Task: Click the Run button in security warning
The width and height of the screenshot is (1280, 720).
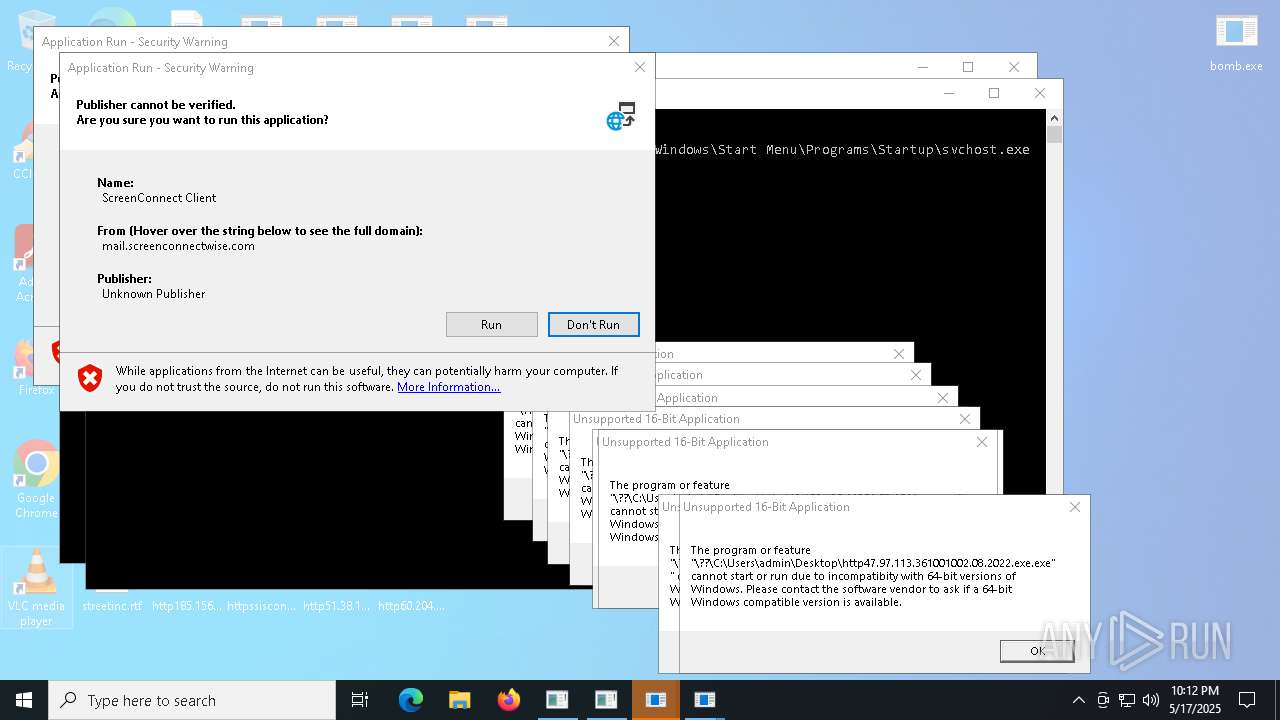Action: [491, 324]
